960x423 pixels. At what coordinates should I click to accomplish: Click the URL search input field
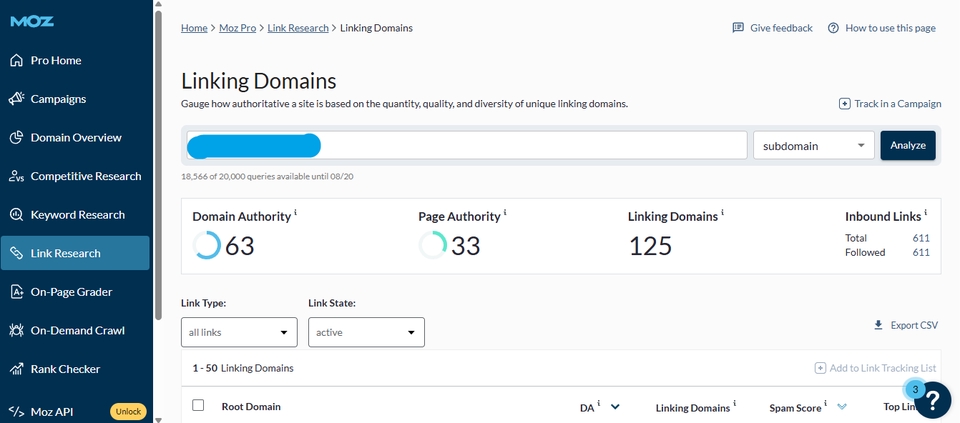(x=467, y=146)
